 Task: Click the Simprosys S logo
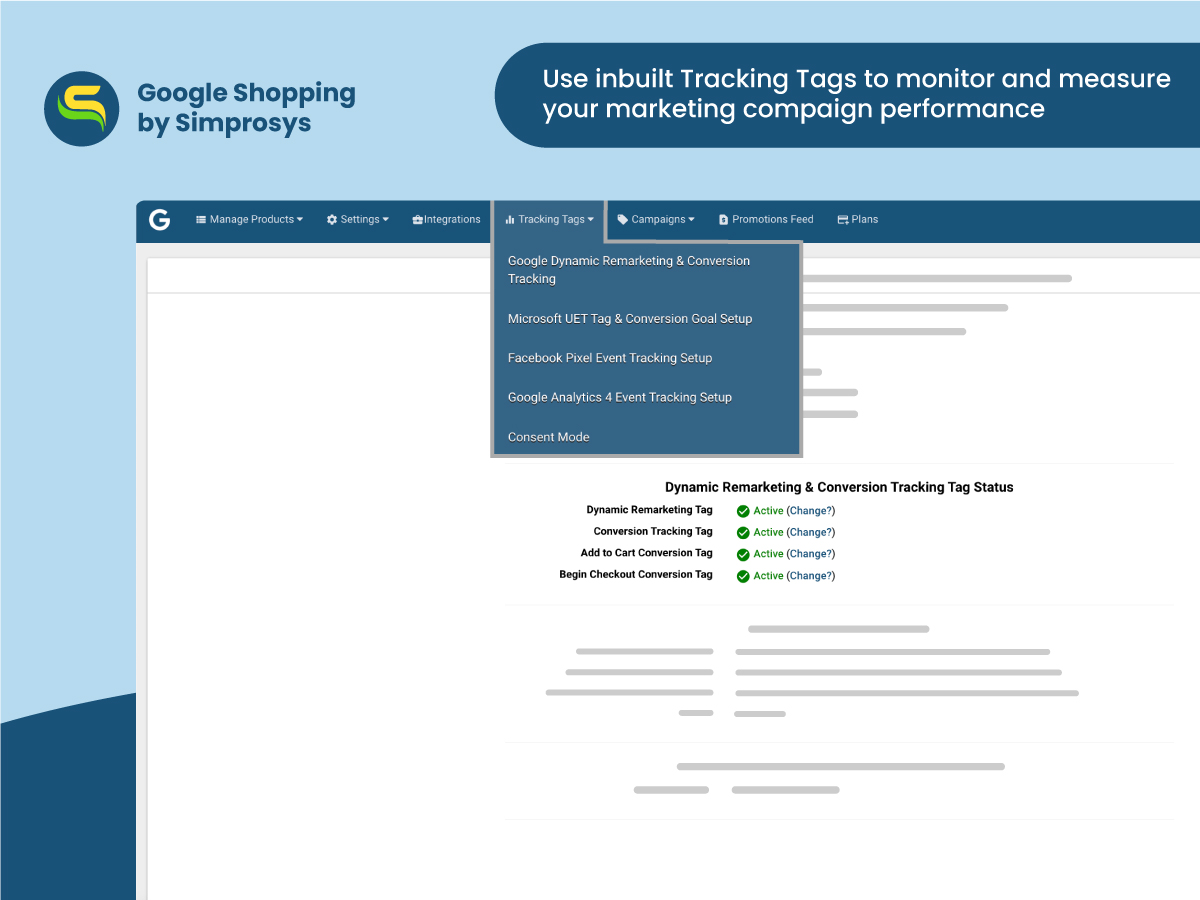[x=82, y=108]
